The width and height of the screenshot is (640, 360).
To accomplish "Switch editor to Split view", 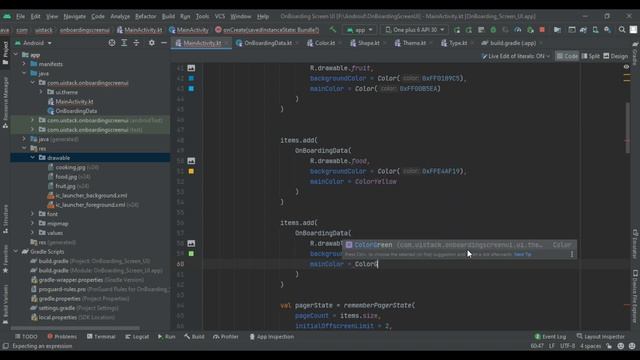I will coord(591,56).
